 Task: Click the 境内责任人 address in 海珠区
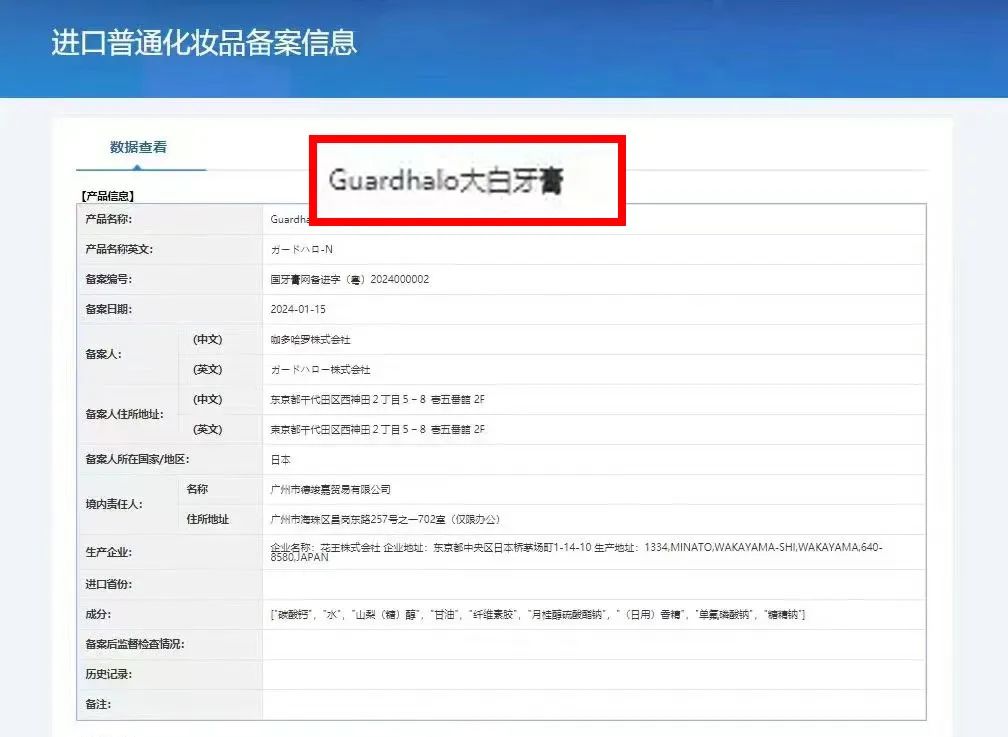pos(384,520)
